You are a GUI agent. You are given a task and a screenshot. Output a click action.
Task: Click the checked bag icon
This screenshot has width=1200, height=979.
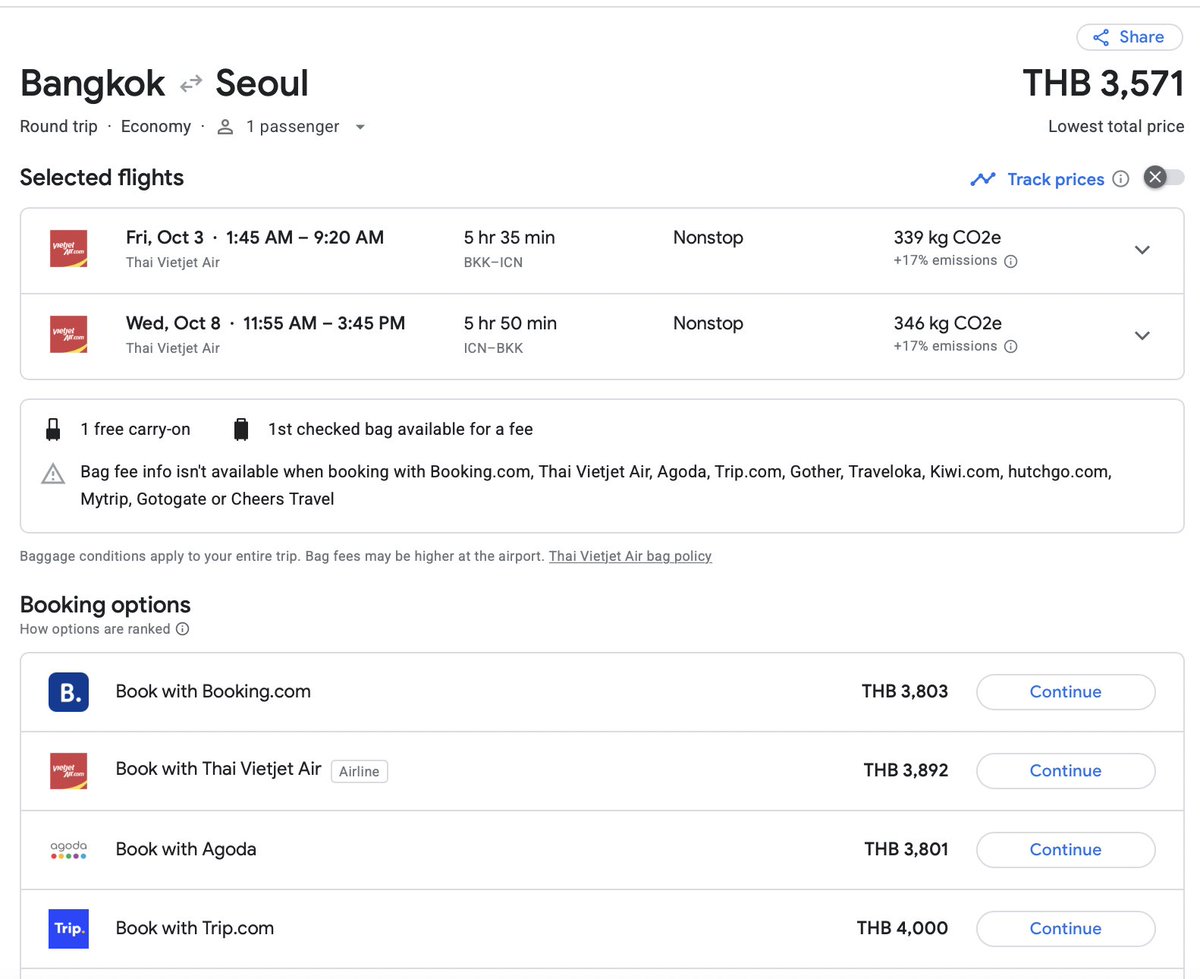point(241,428)
